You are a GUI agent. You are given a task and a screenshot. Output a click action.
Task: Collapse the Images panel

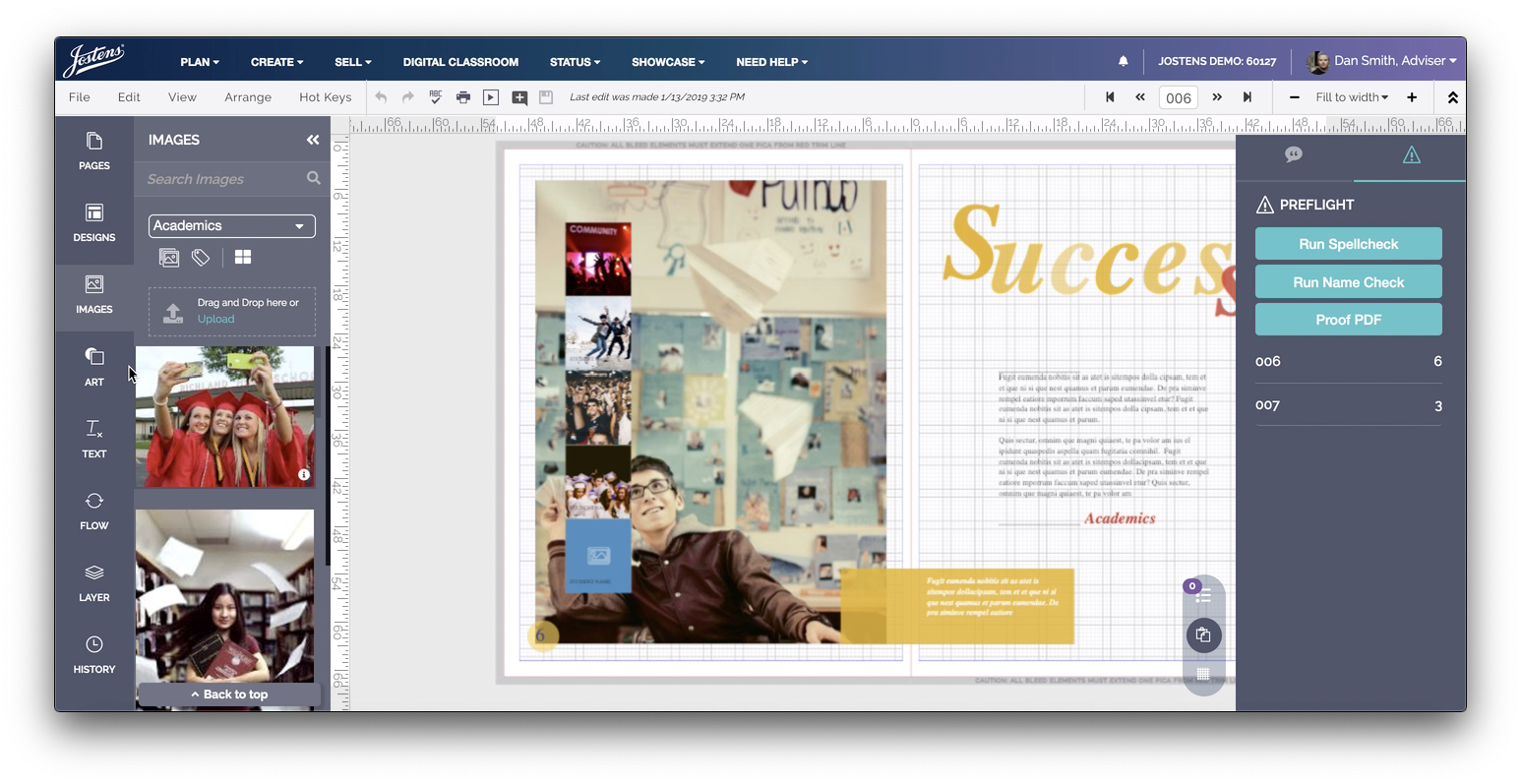tap(313, 140)
